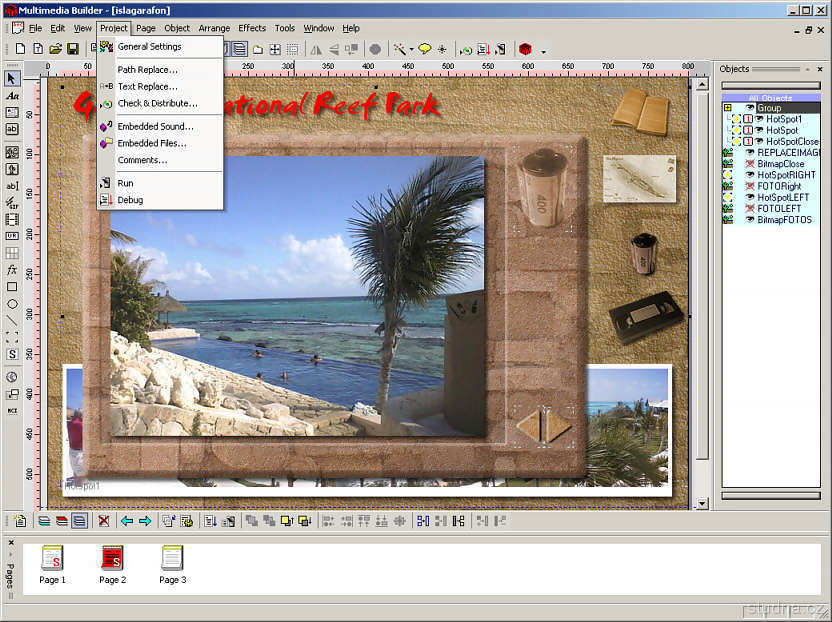
Task: Click the left blue arrow previous page icon
Action: coord(127,521)
